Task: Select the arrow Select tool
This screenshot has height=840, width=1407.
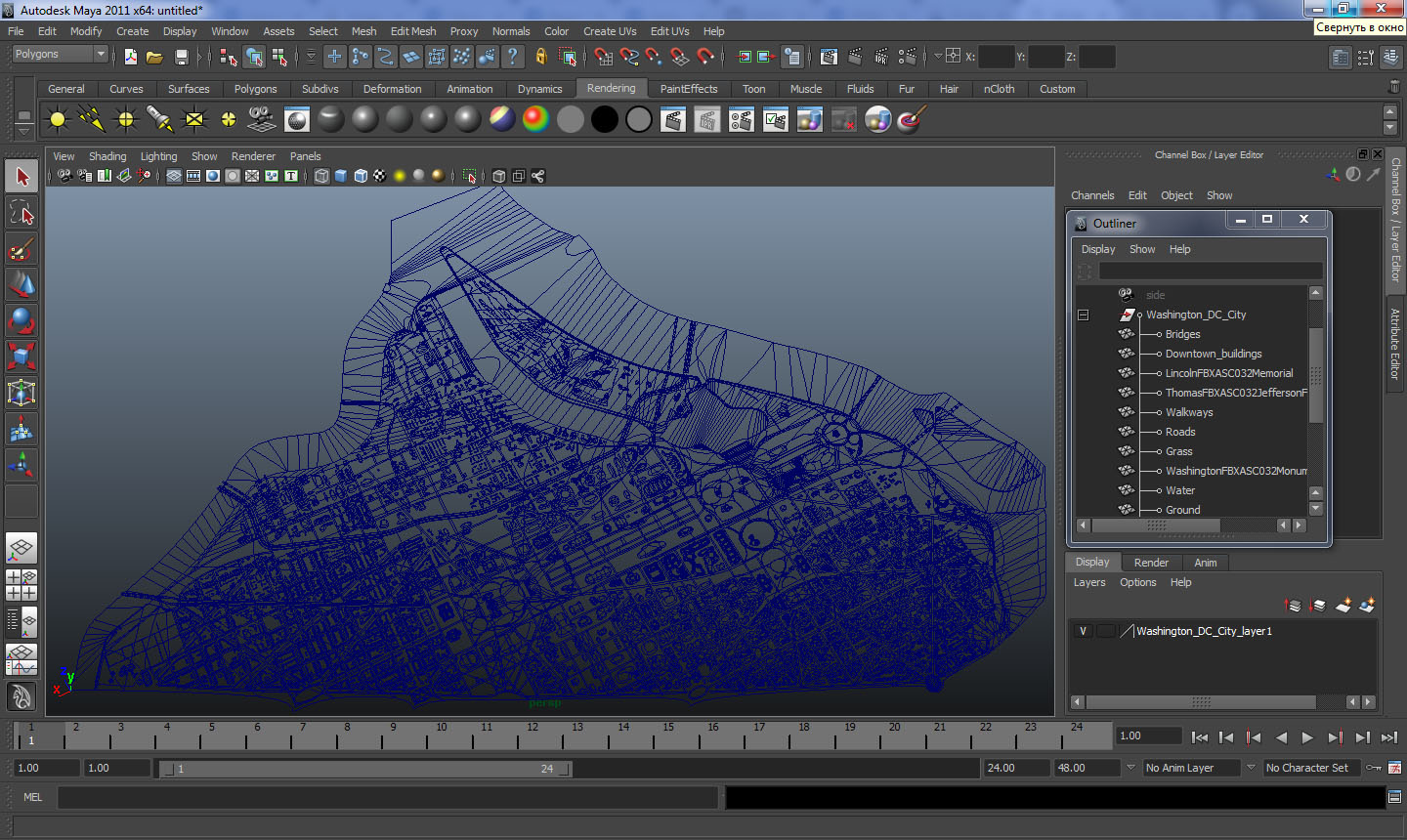Action: 21,177
